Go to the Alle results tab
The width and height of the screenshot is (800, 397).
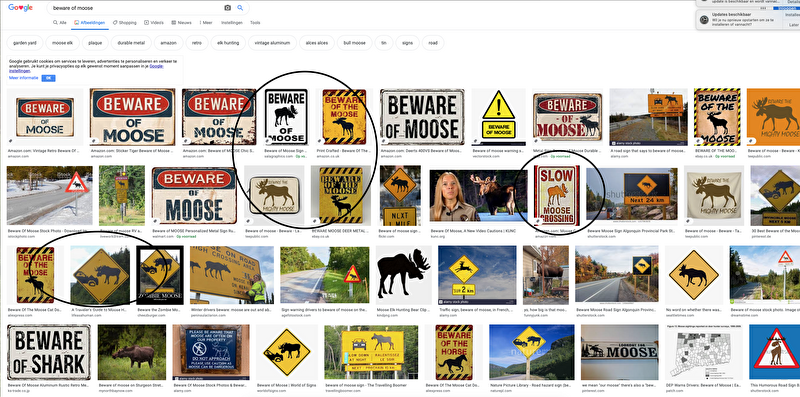coord(60,23)
